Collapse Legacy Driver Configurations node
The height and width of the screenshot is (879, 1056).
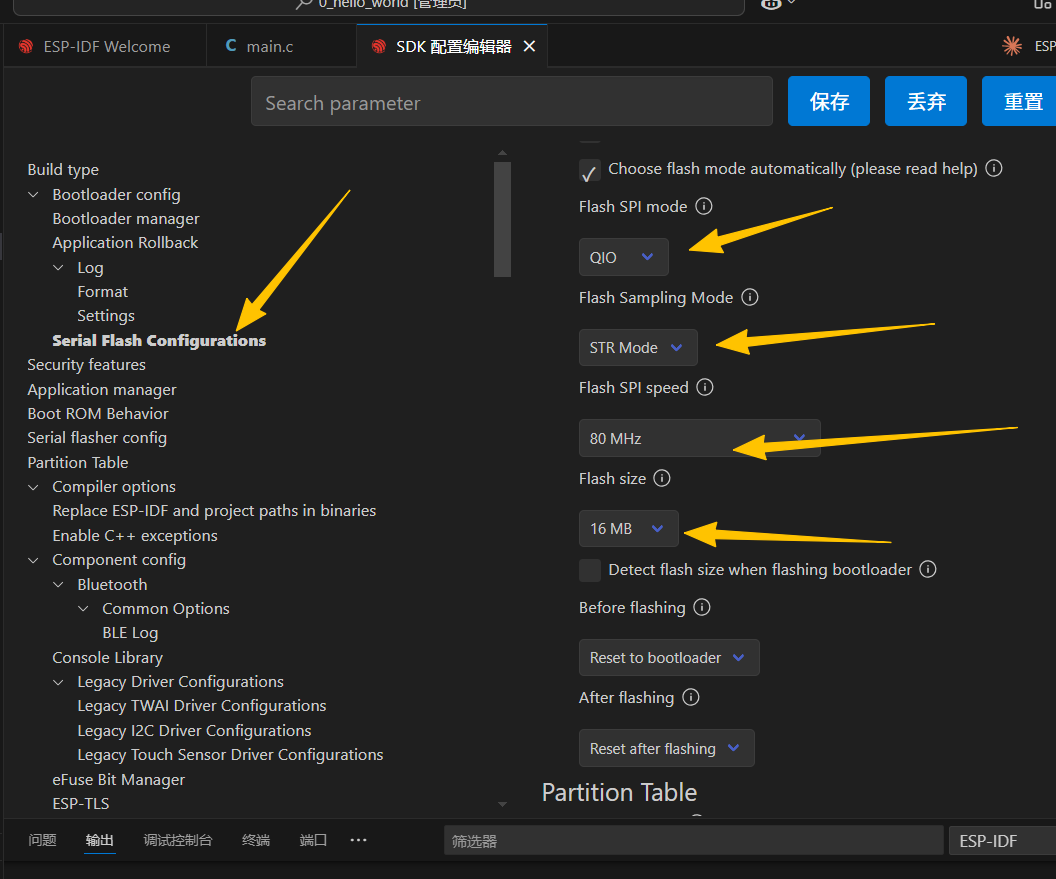[59, 682]
